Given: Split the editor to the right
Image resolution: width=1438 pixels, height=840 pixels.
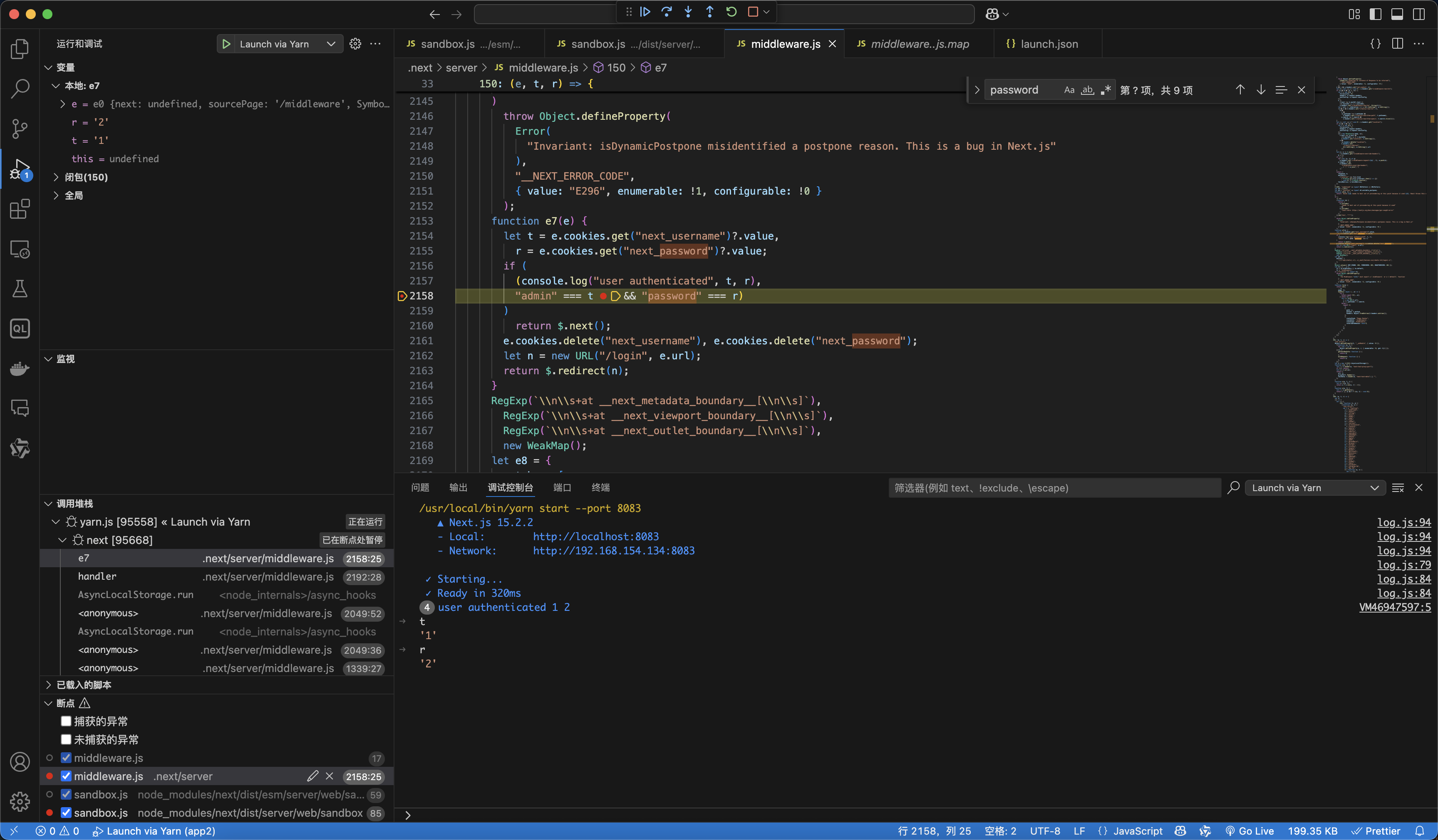Looking at the screenshot, I should click(1398, 44).
